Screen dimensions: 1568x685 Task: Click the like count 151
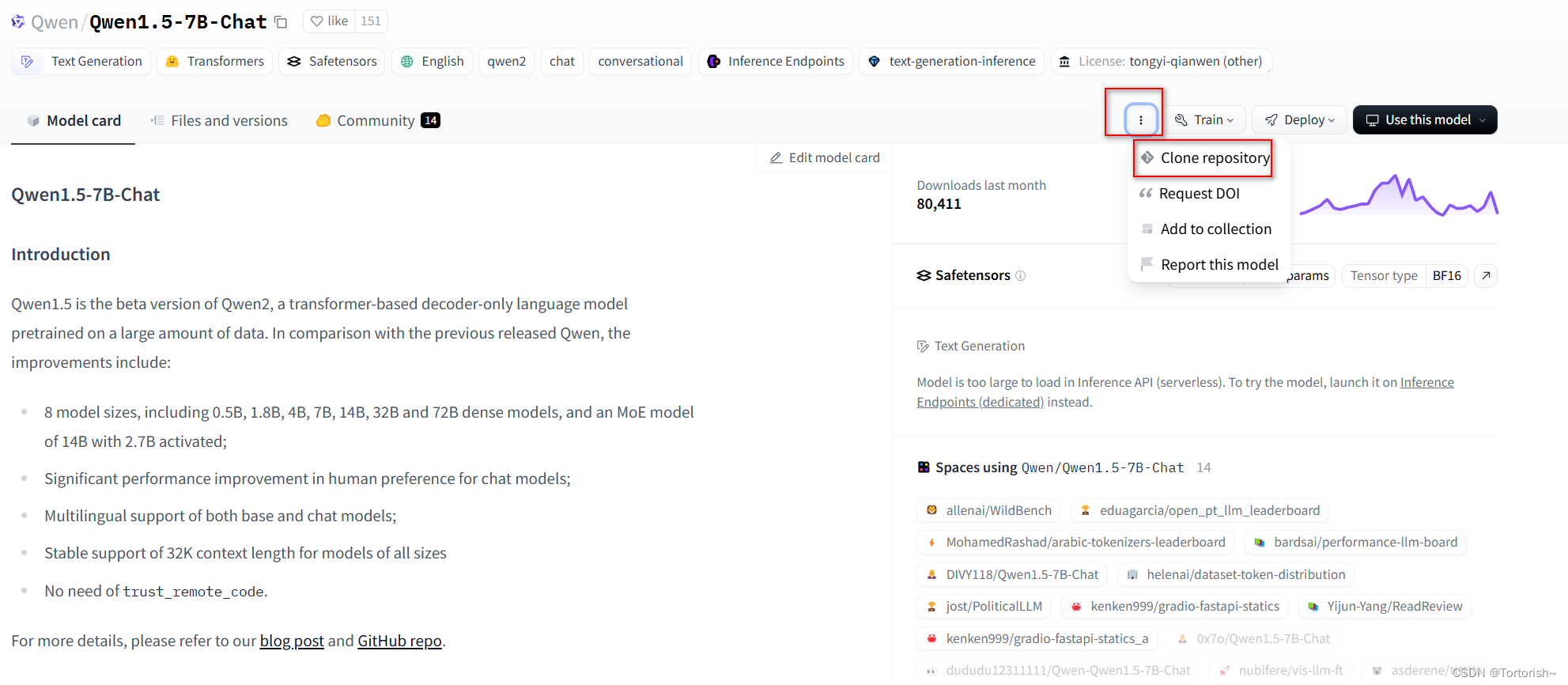click(x=371, y=21)
